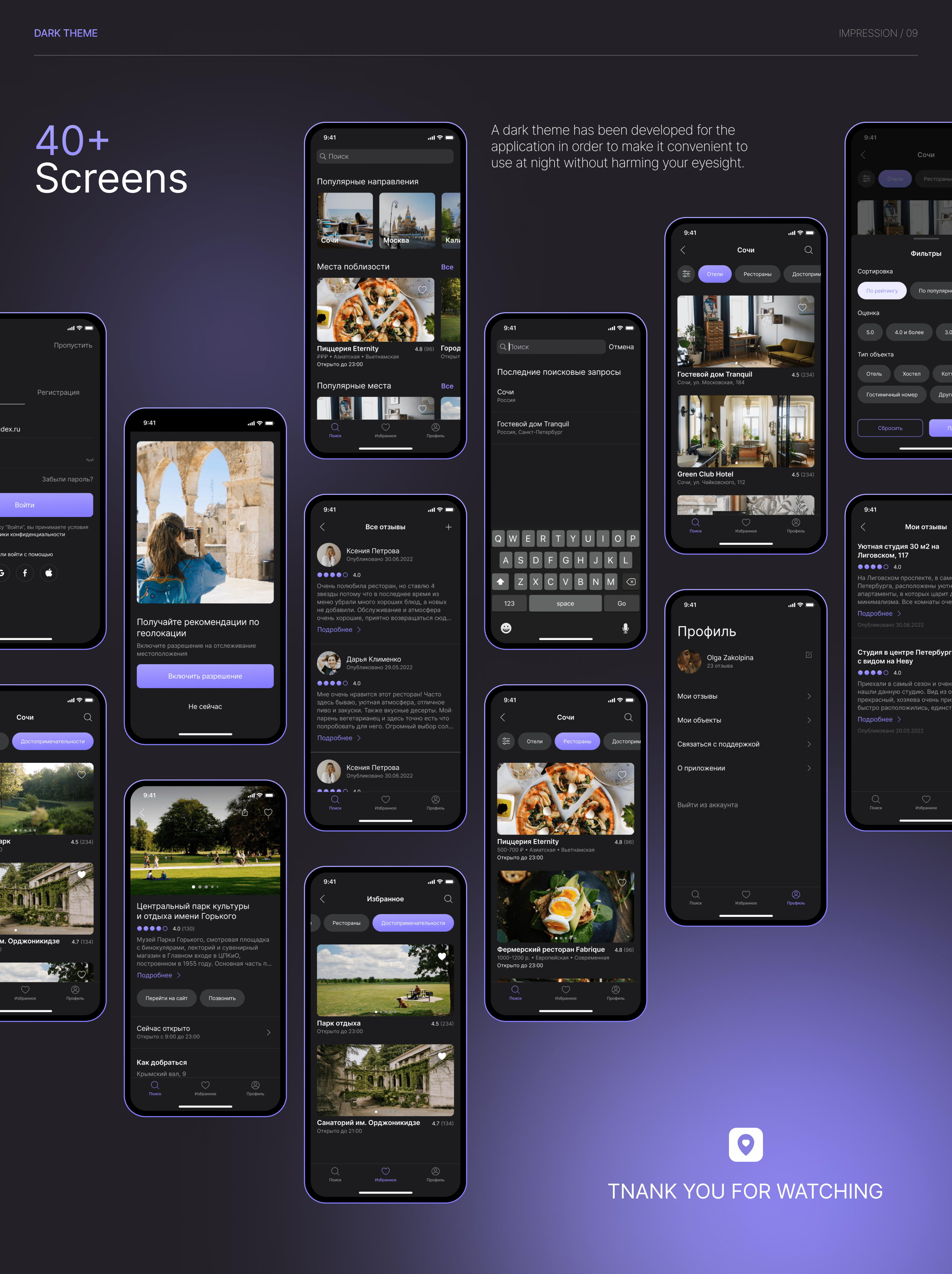Expand Сейчас открыто hours row

pos(268,1033)
